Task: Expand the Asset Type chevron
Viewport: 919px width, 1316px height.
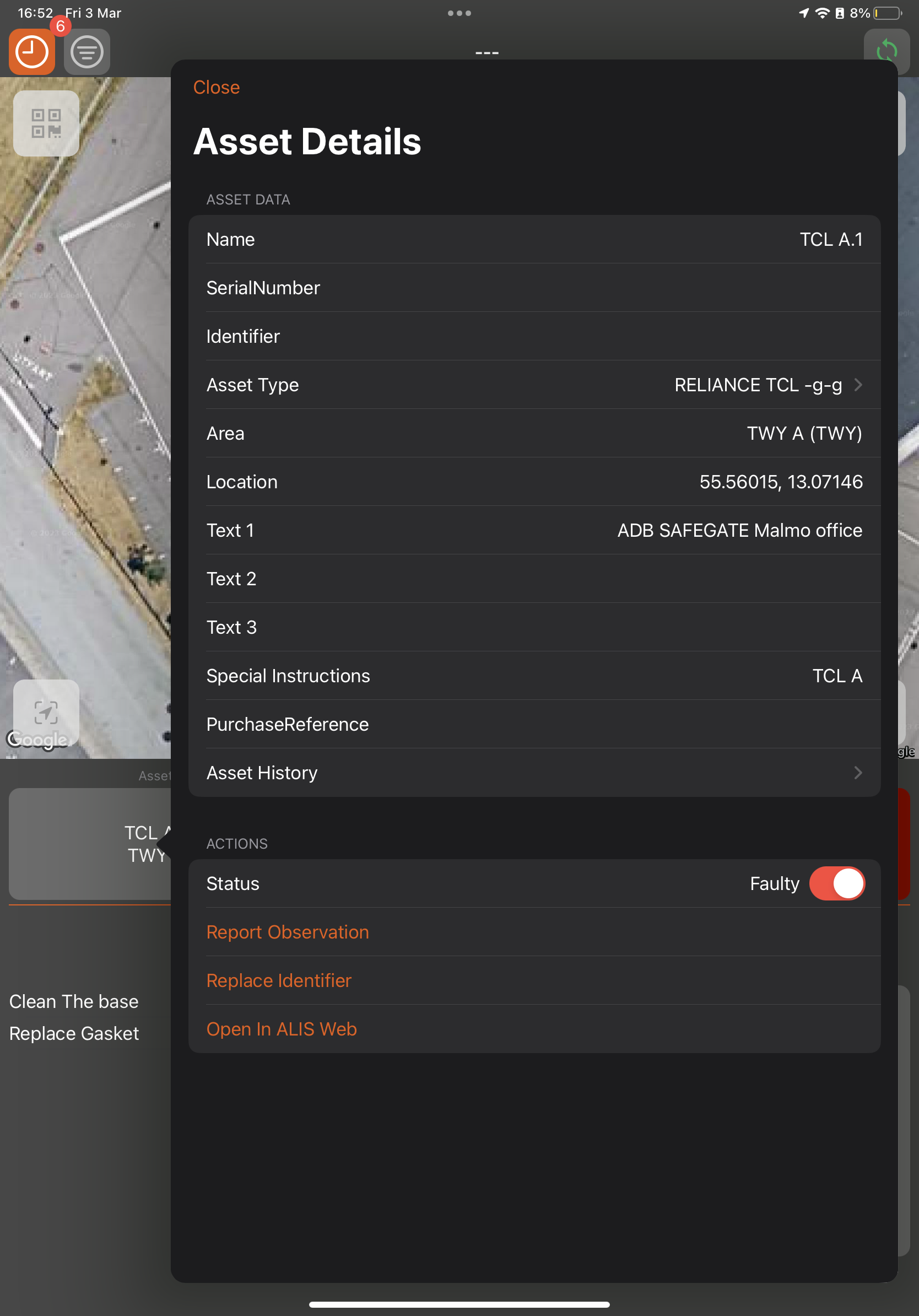Action: click(857, 385)
